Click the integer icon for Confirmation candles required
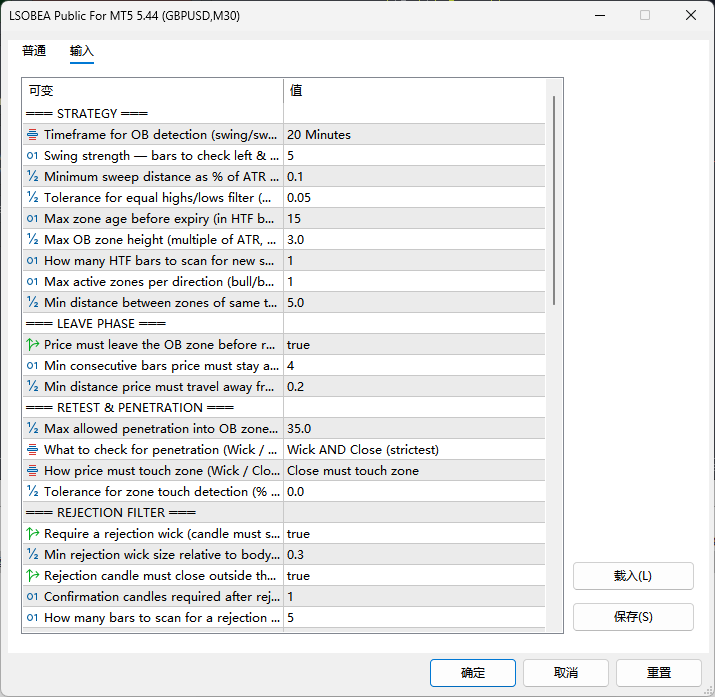715x697 pixels. [x=32, y=597]
